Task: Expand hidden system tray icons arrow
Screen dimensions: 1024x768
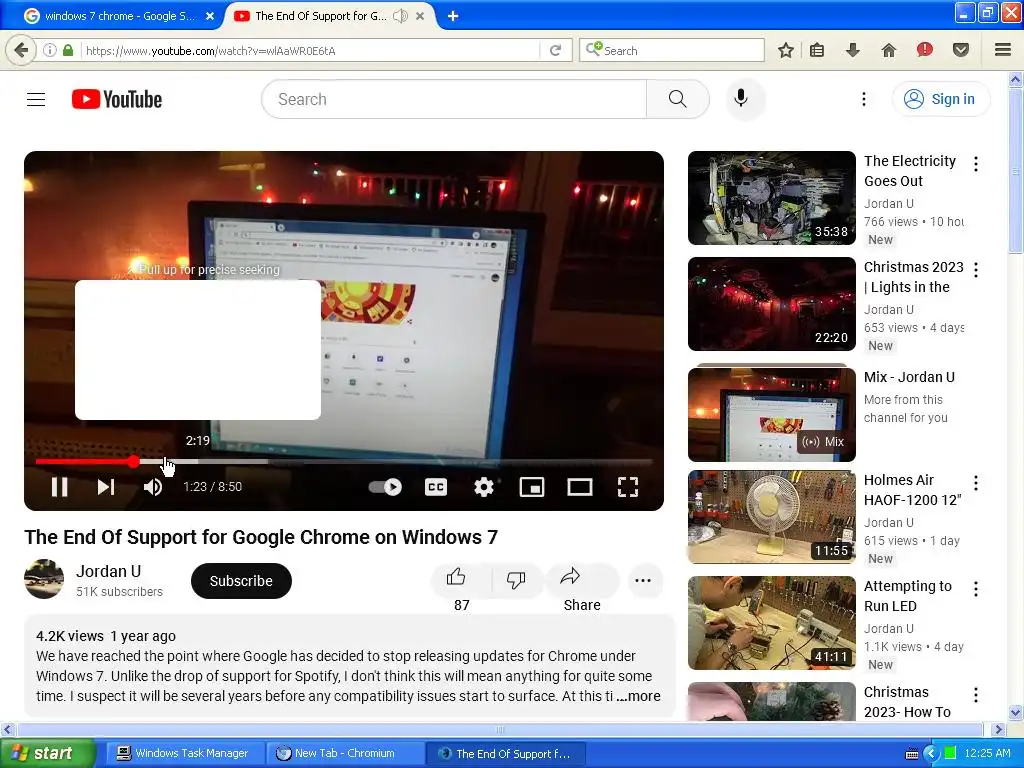Action: [931, 754]
